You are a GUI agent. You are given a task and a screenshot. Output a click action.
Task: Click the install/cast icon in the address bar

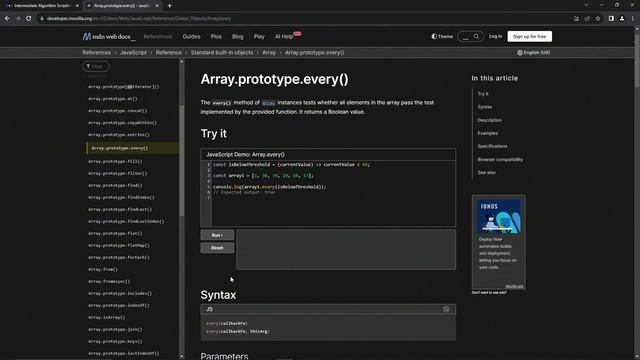click(x=576, y=18)
